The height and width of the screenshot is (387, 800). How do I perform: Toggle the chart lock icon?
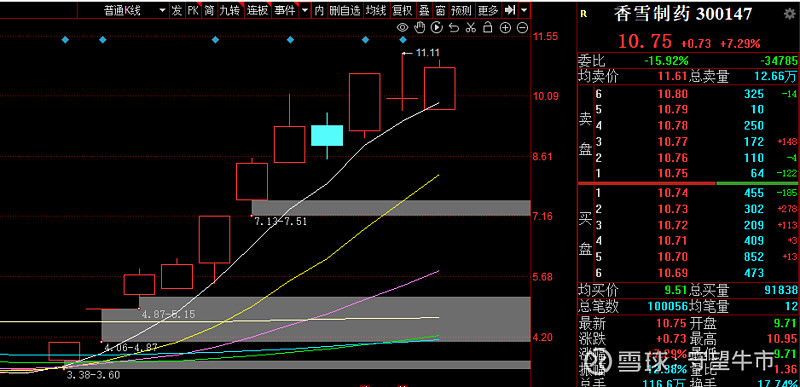click(488, 27)
